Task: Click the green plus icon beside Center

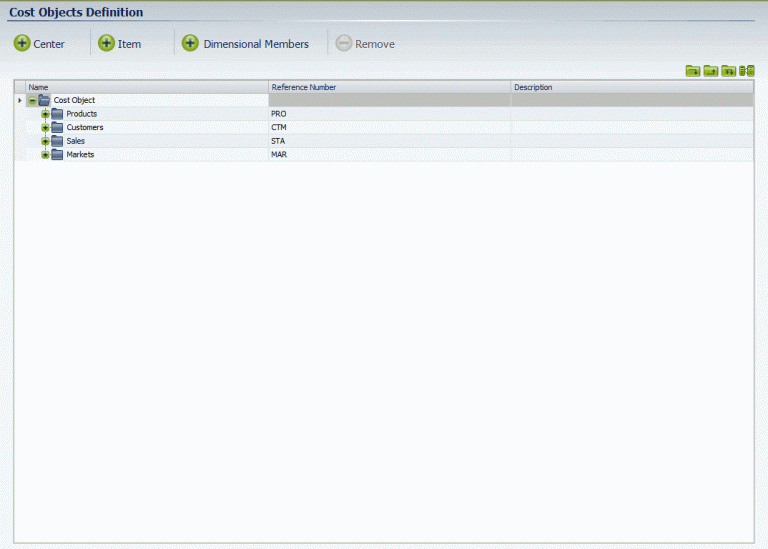Action: (x=22, y=43)
